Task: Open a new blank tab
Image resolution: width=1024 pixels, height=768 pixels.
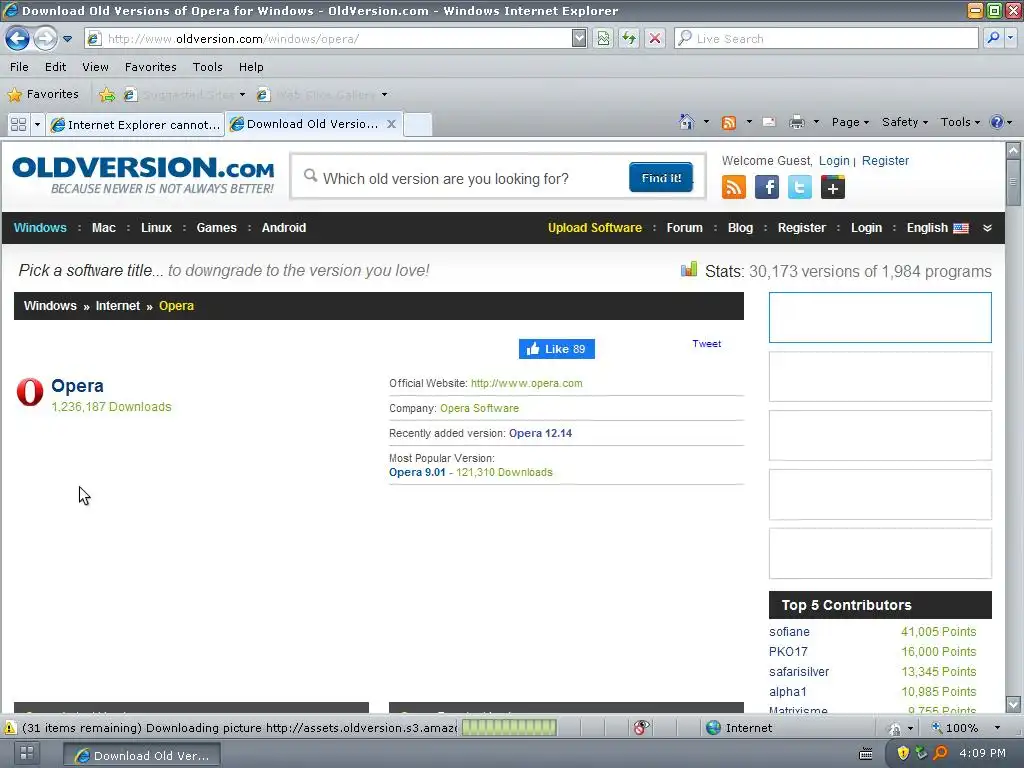Action: coord(418,124)
